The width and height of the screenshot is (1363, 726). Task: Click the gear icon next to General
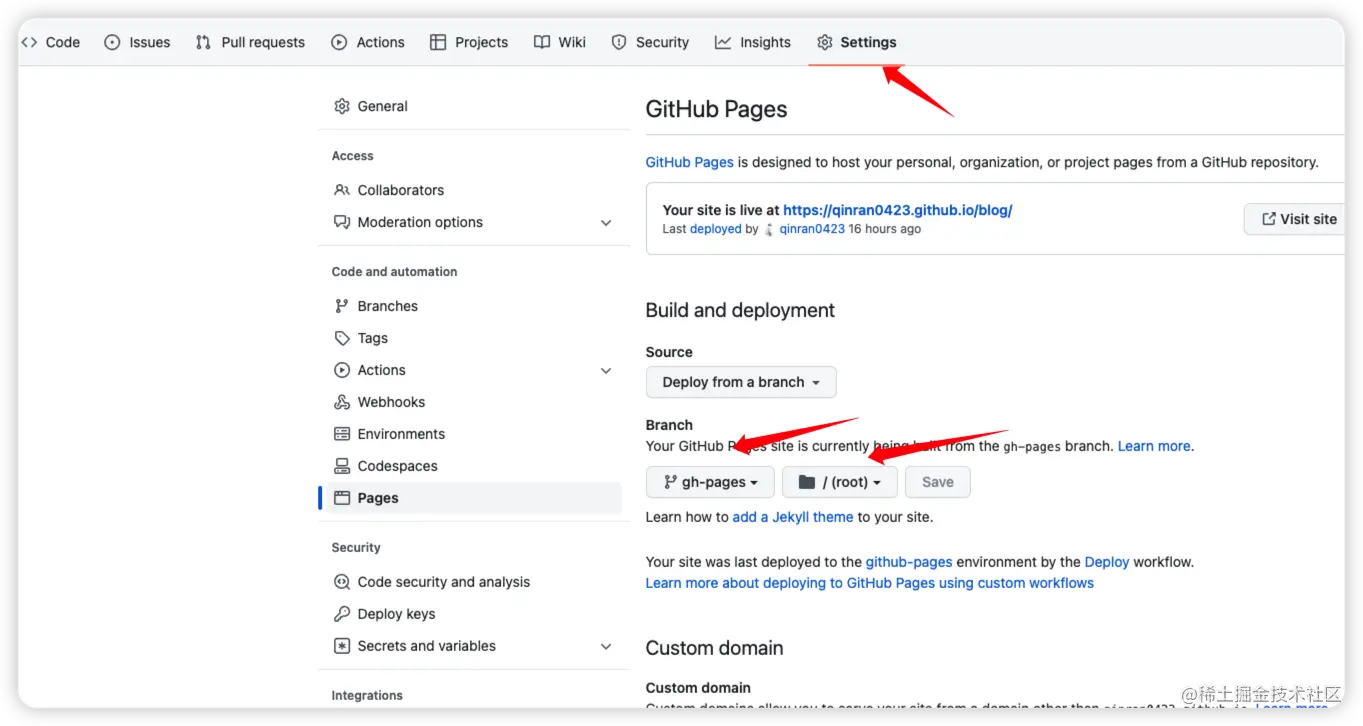[342, 106]
